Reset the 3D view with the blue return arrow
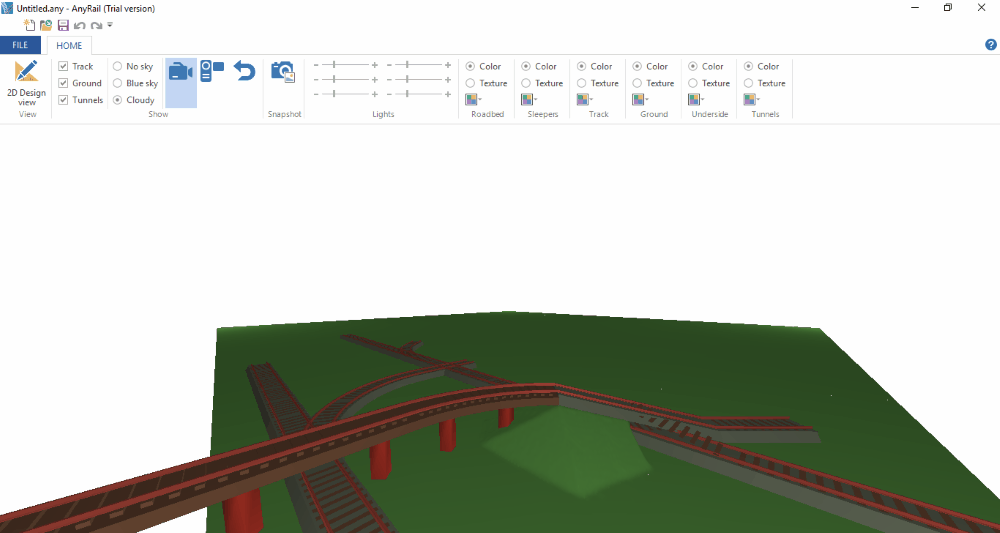1000x533 pixels. point(244,70)
